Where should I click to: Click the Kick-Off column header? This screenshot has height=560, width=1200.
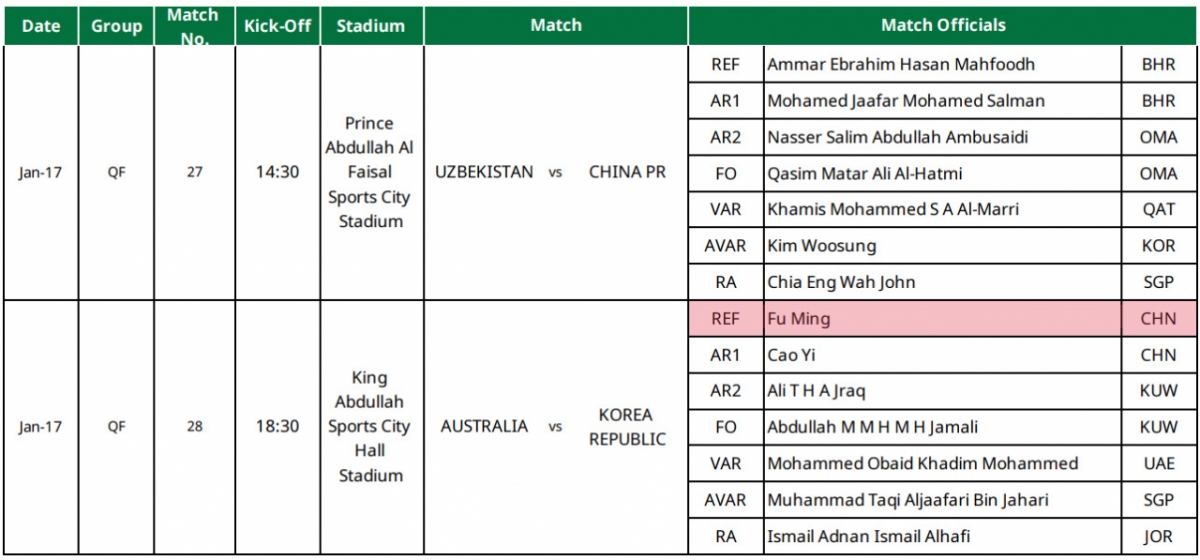(x=277, y=26)
